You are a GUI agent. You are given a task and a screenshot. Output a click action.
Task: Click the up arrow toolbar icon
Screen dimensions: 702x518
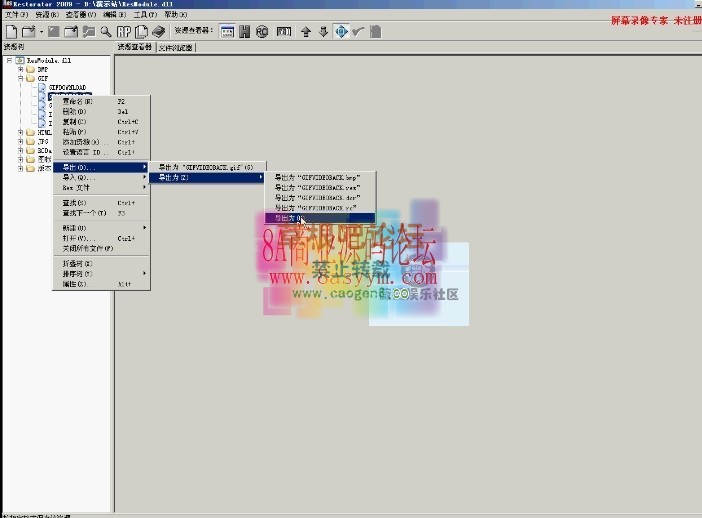tap(306, 32)
